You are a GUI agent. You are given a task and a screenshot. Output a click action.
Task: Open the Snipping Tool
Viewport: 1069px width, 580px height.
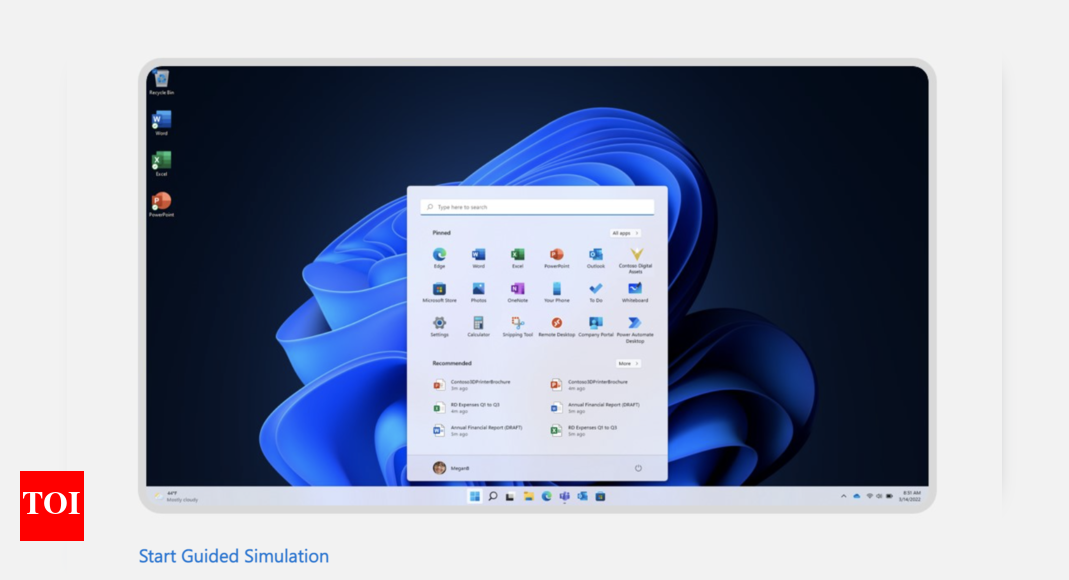tap(517, 326)
